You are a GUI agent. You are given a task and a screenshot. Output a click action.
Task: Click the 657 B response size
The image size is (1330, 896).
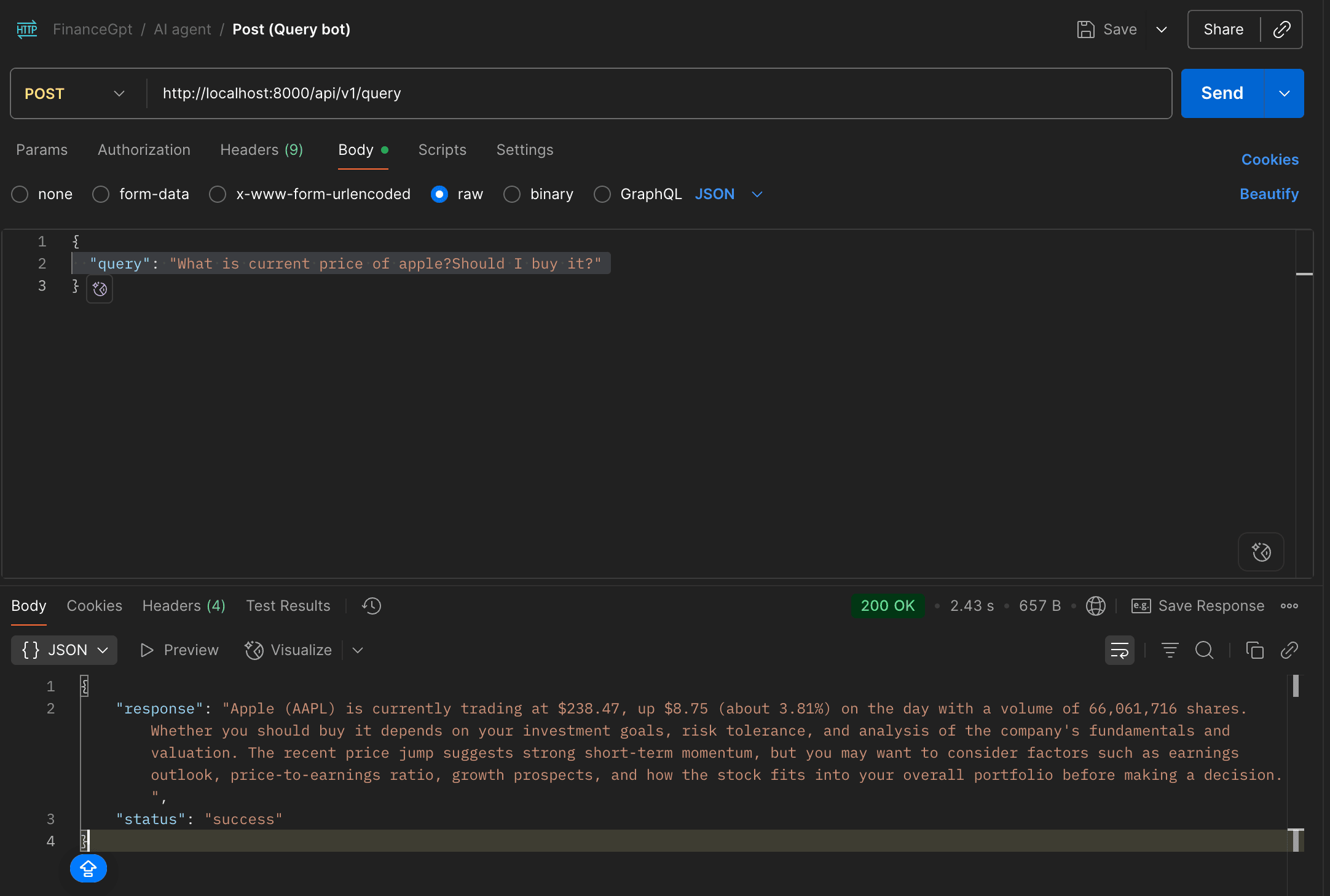1040,606
